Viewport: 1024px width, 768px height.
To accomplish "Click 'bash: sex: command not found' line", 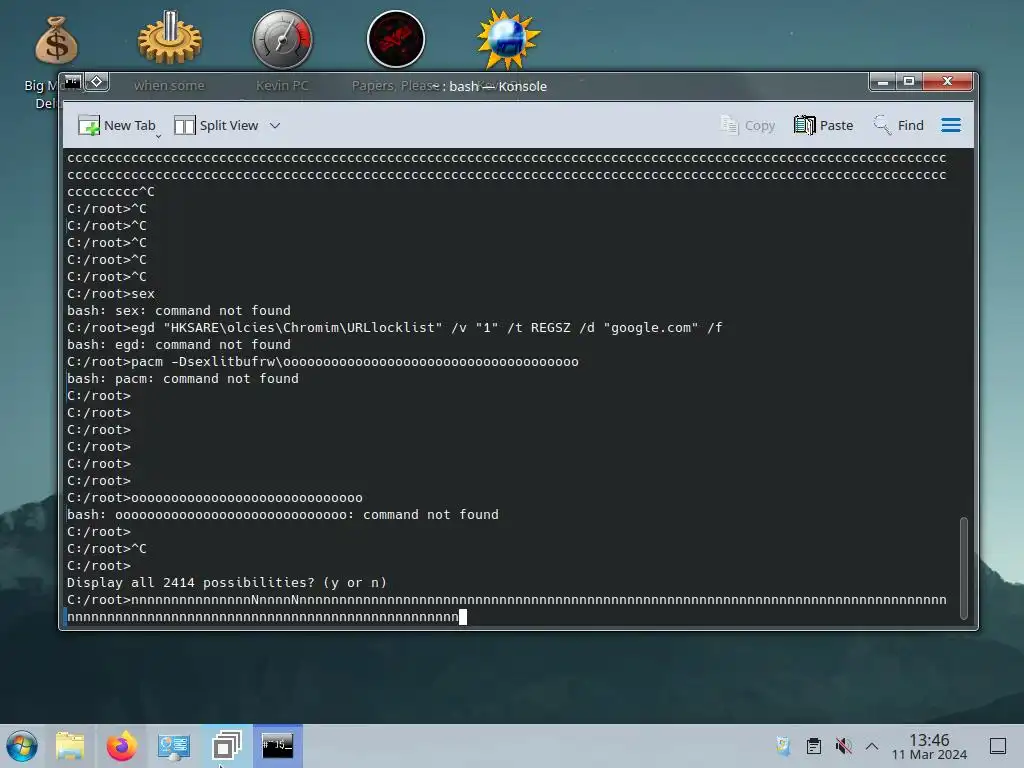I will [x=178, y=311].
